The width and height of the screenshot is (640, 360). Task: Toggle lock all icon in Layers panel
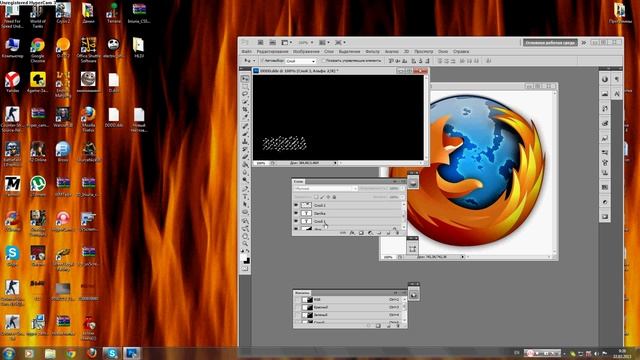(334, 197)
